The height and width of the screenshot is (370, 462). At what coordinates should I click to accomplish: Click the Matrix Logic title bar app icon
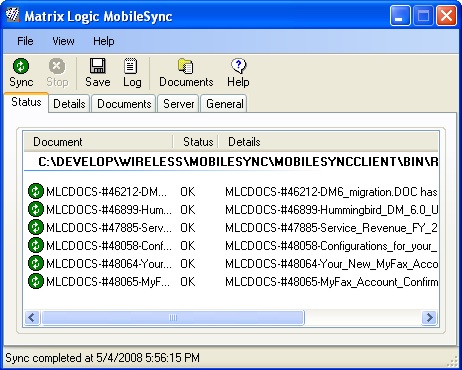click(12, 15)
